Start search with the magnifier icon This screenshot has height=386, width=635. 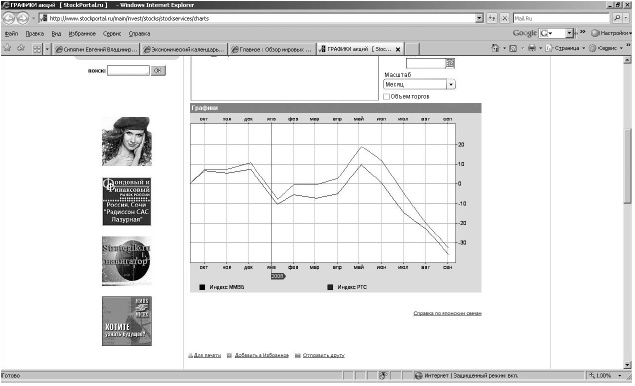(617, 18)
